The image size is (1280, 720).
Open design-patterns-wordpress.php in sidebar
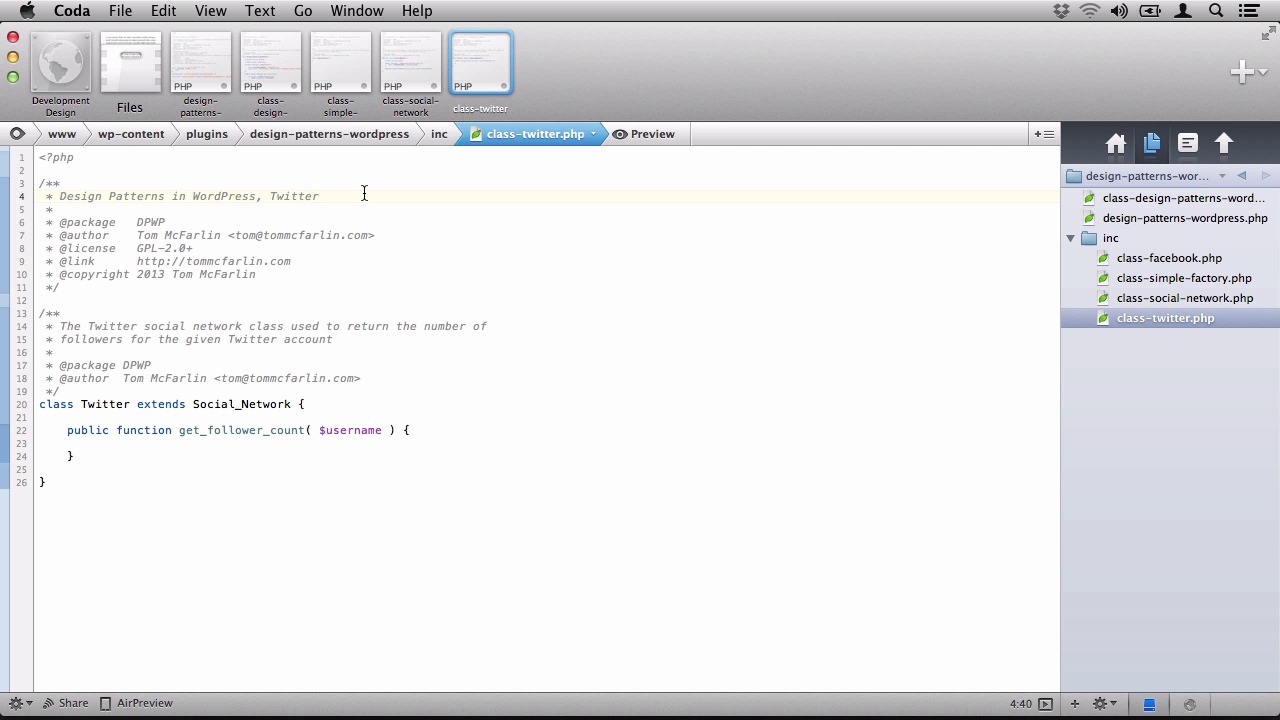coord(1185,218)
